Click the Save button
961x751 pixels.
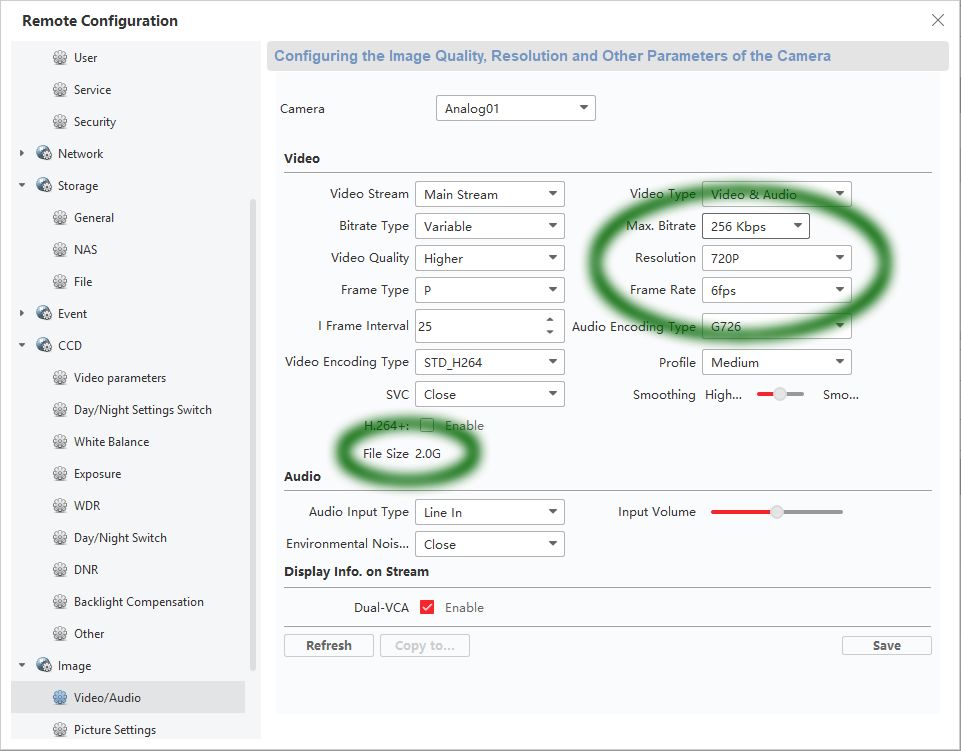886,646
